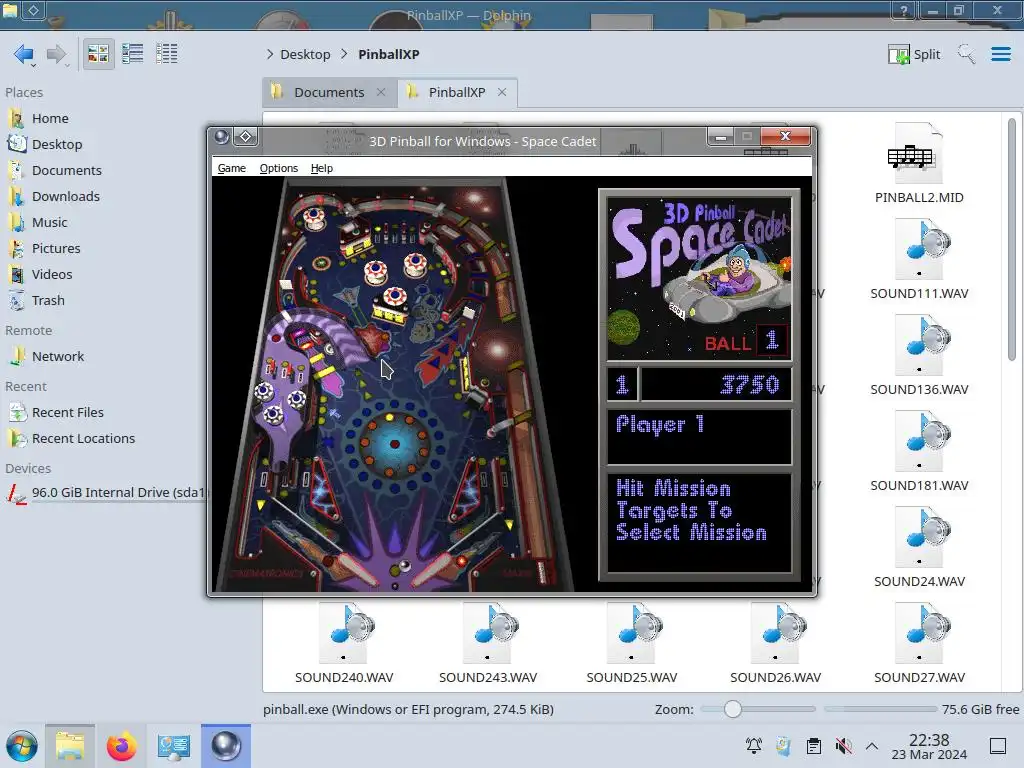Click the Zoom slider handle
The height and width of the screenshot is (768, 1024).
733,709
